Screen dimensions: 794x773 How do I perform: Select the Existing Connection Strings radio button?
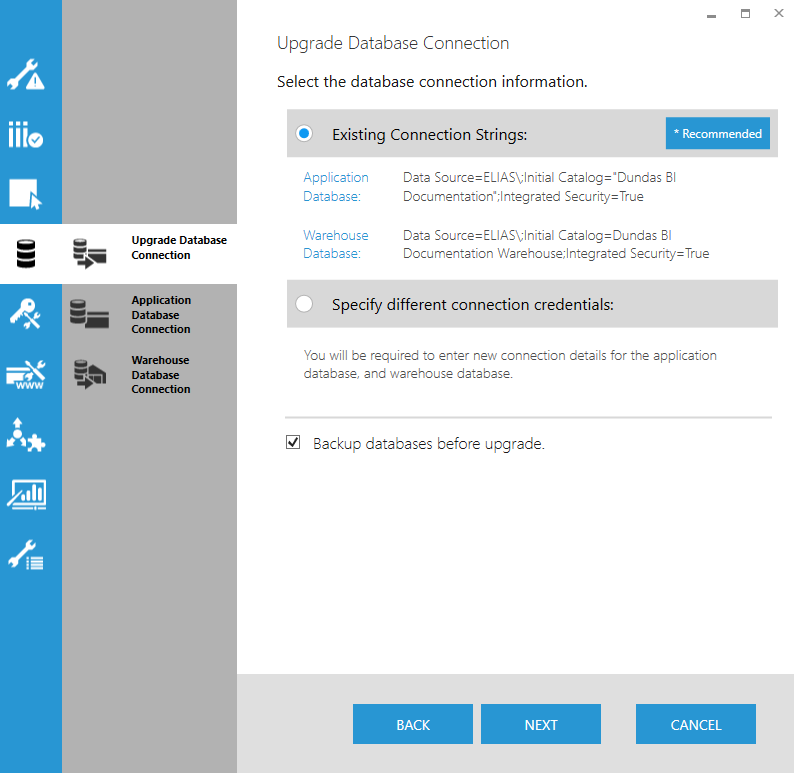pyautogui.click(x=305, y=134)
